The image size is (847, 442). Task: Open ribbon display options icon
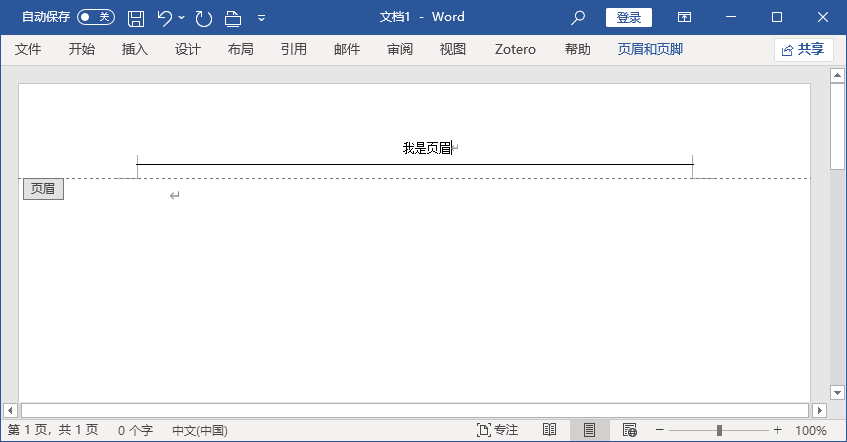(684, 17)
